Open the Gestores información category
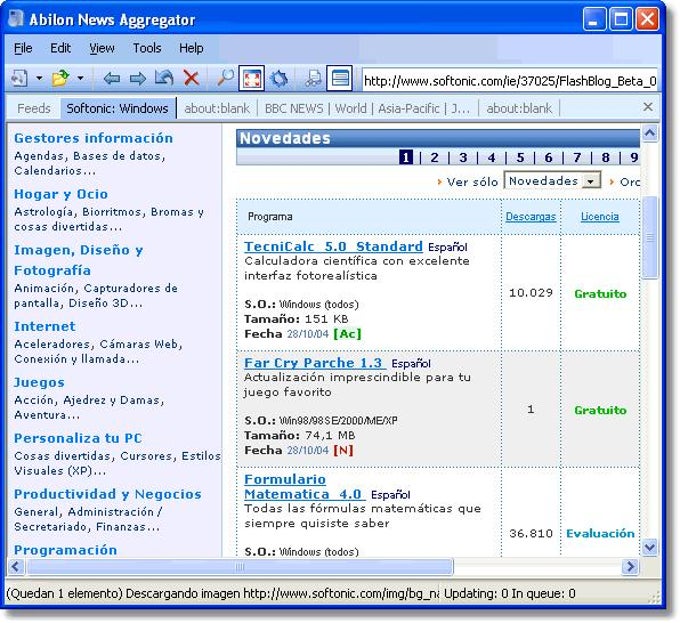 click(94, 138)
